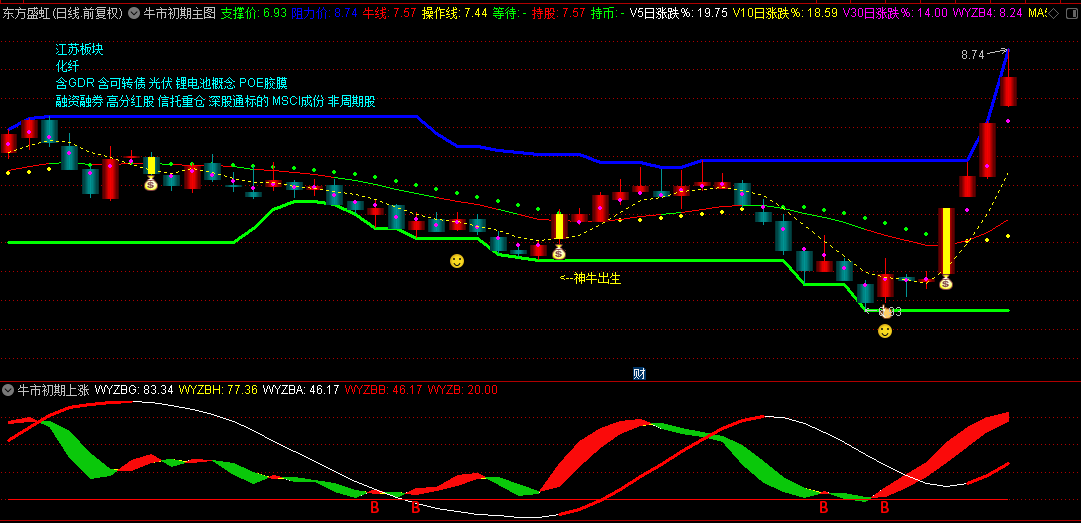Click the diamond icon in the top-right header
The width and height of the screenshot is (1081, 523).
1053,12
